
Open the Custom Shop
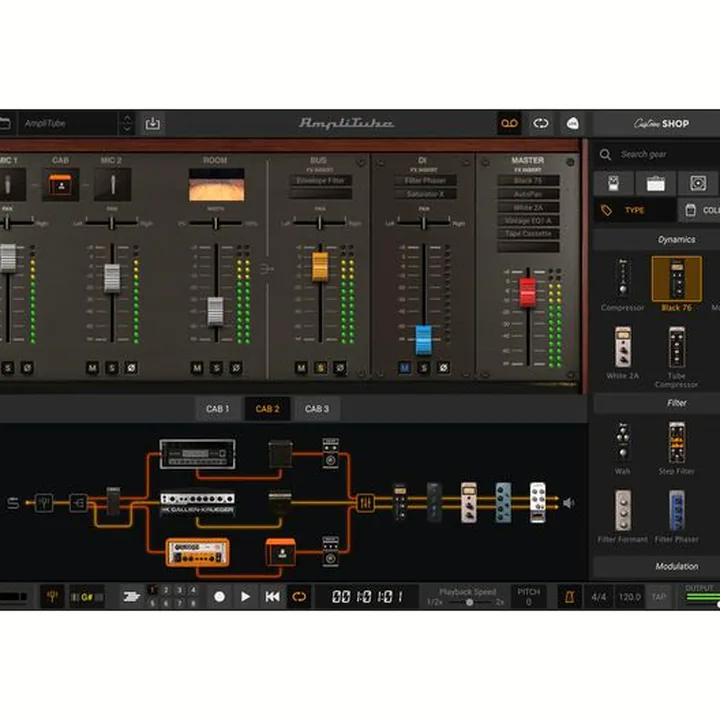661,124
